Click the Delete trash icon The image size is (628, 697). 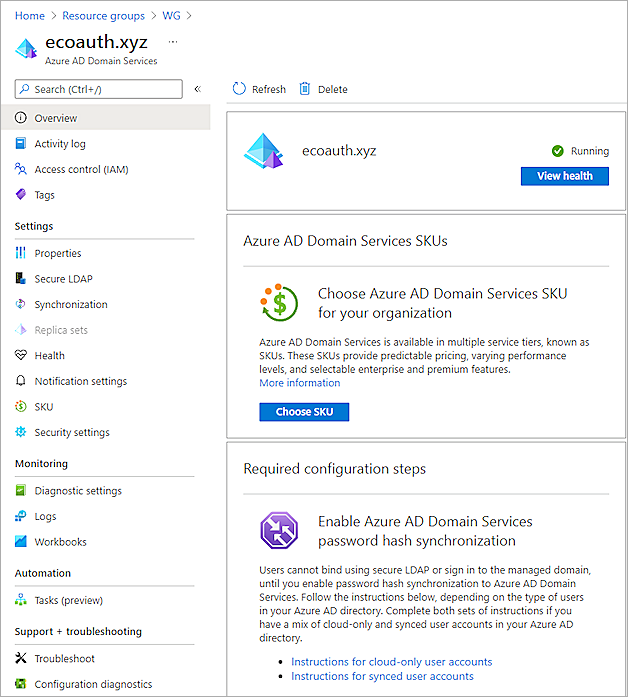pyautogui.click(x=305, y=89)
